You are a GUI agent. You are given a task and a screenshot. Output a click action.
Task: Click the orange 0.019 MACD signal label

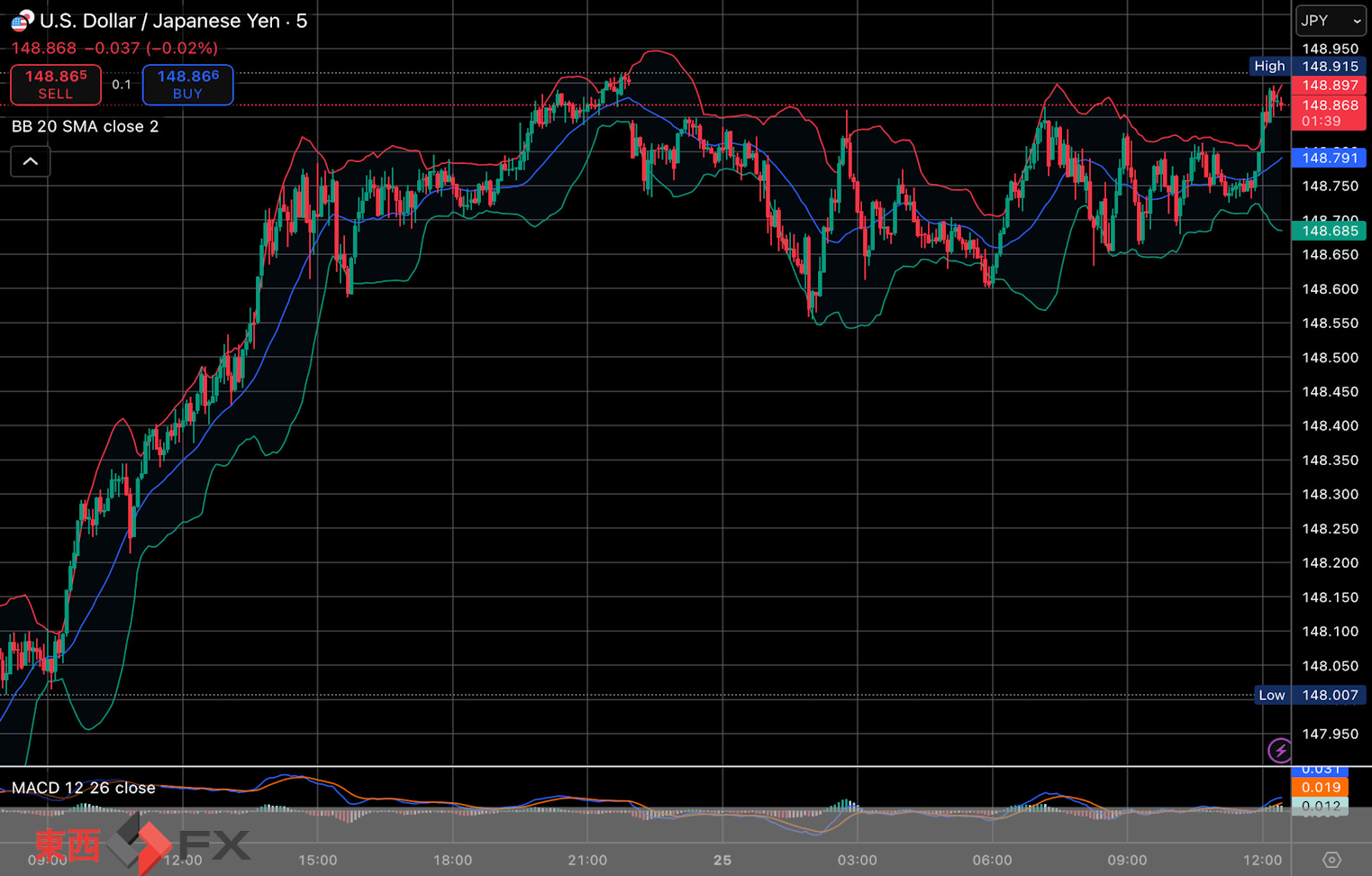[x=1320, y=788]
